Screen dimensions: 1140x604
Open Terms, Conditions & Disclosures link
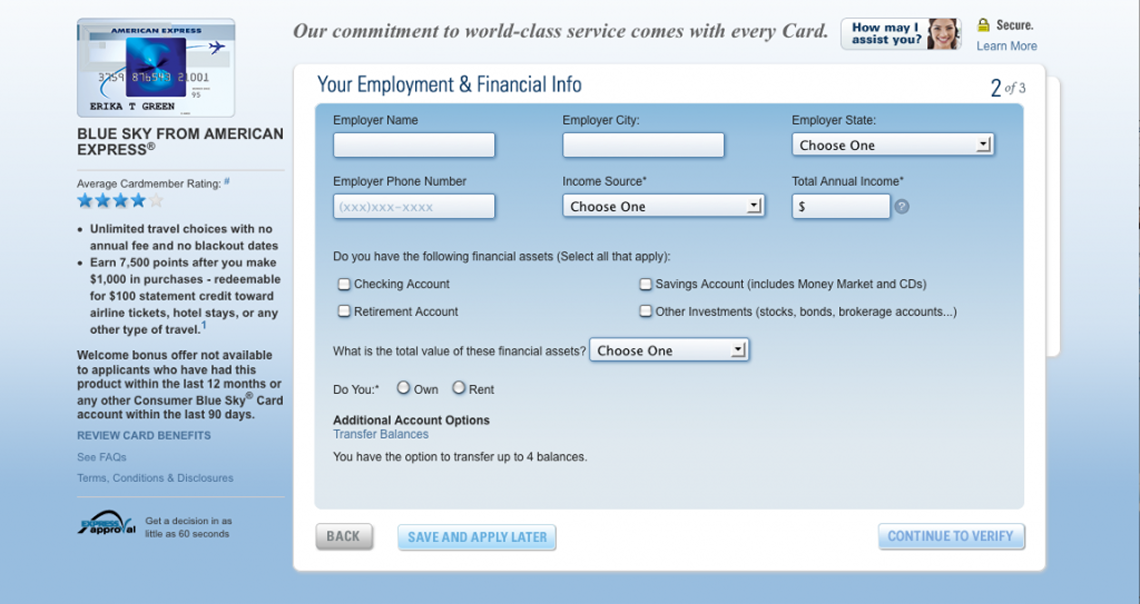155,478
